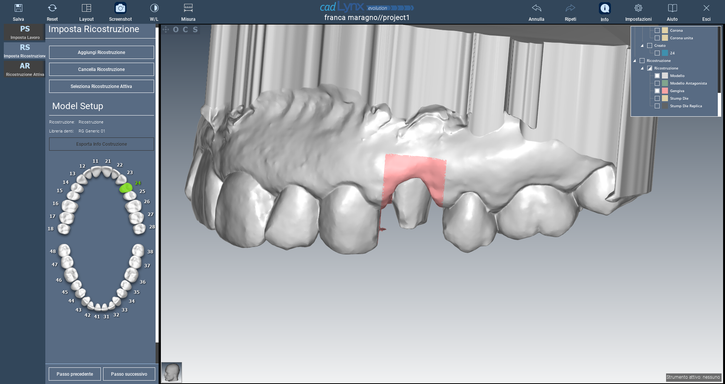This screenshot has height=384, width=725.
Task: Open the W/L contrast tool
Action: (x=154, y=8)
